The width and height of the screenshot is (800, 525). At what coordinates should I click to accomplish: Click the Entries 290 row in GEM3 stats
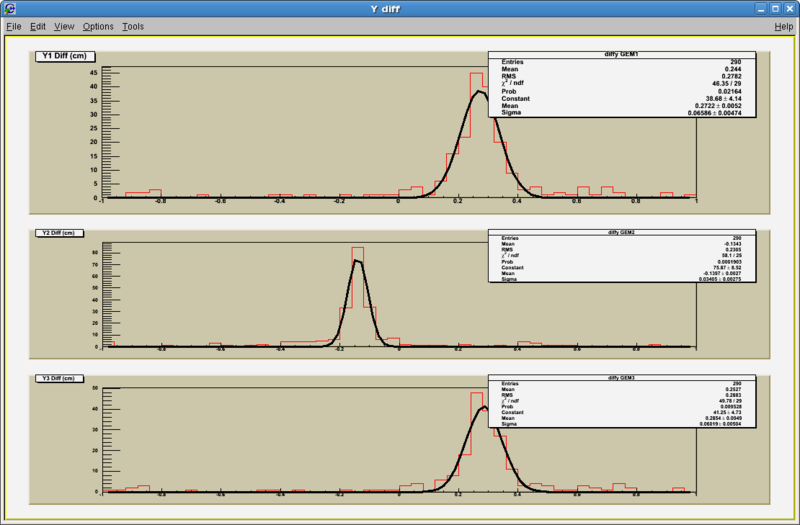(x=621, y=384)
